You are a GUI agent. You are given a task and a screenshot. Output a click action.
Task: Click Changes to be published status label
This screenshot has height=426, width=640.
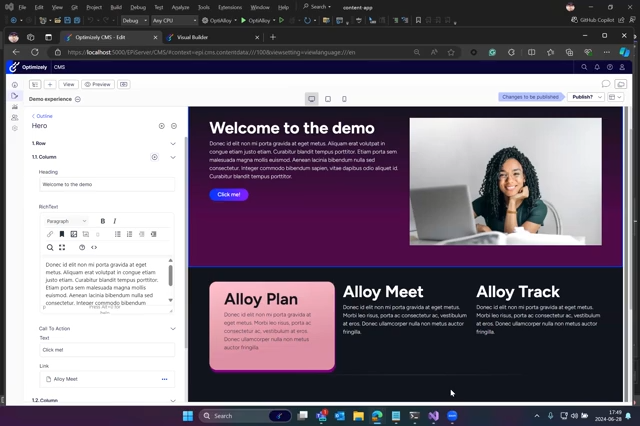[x=530, y=97]
